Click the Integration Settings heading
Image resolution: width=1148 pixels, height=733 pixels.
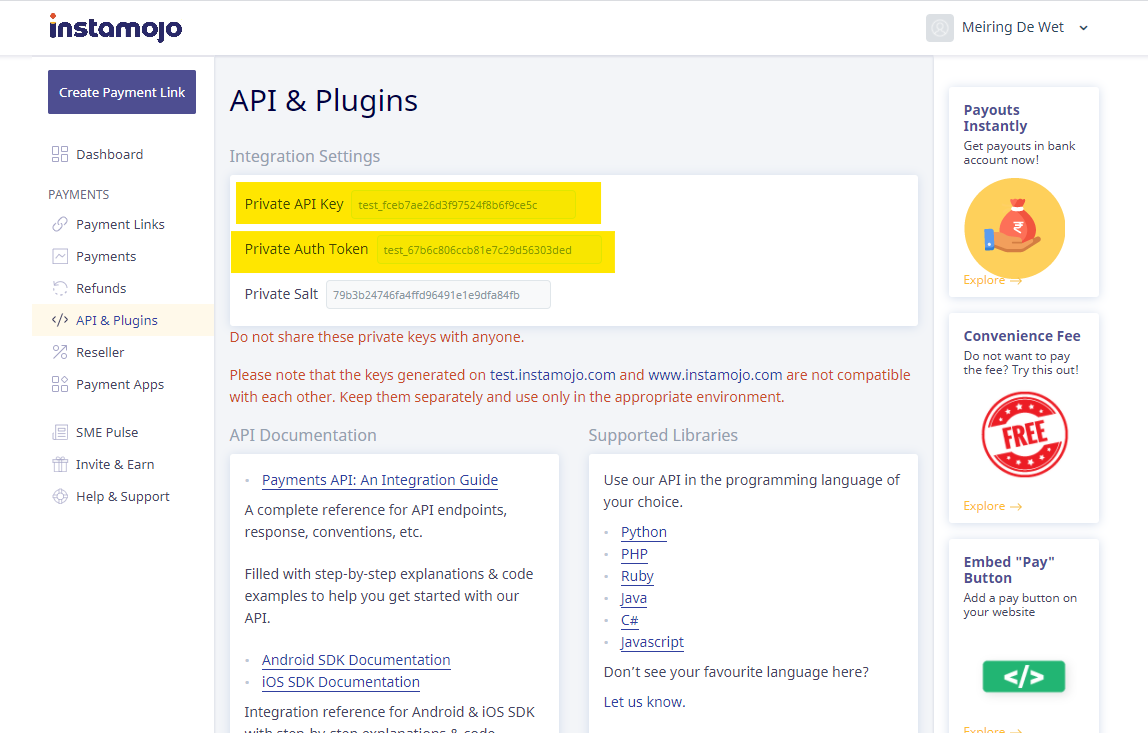(x=305, y=157)
